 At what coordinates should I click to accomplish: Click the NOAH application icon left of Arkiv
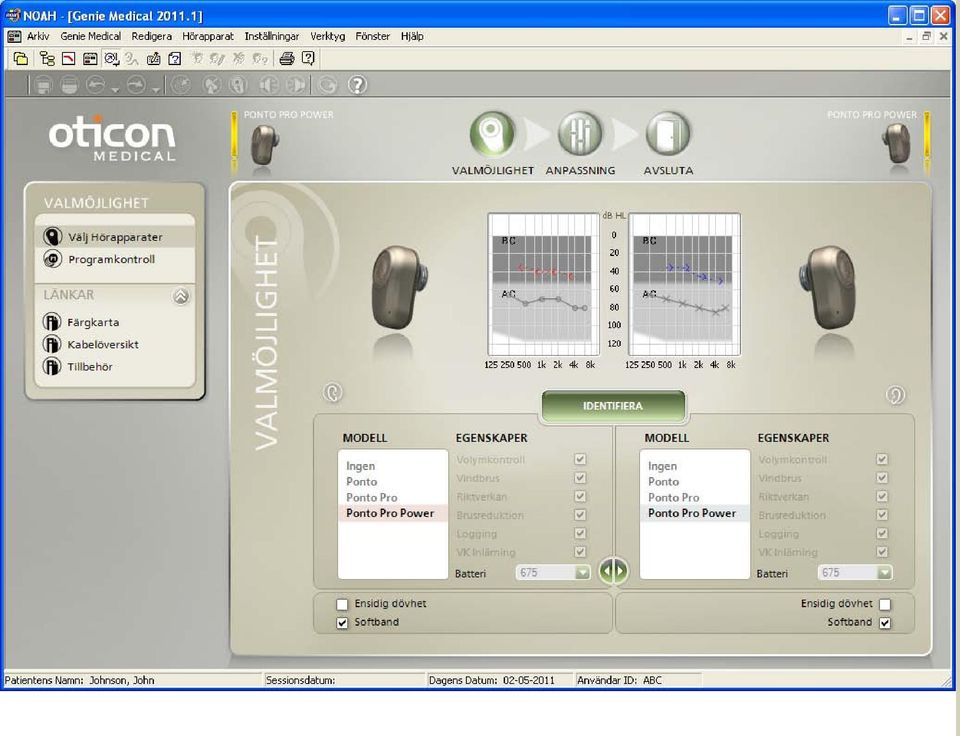click(x=13, y=37)
